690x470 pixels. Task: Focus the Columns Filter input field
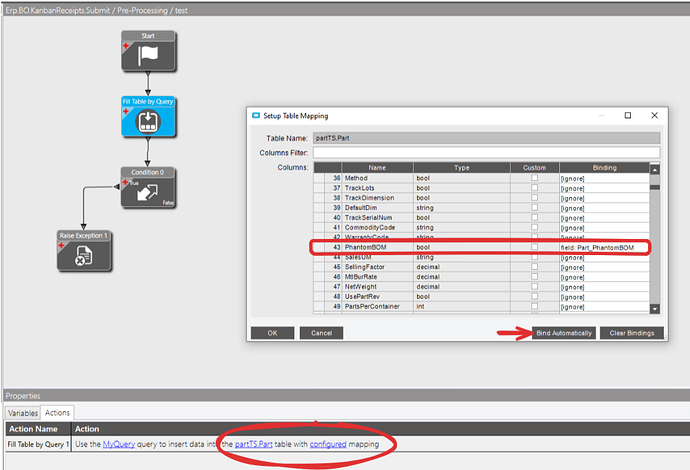pyautogui.click(x=486, y=153)
